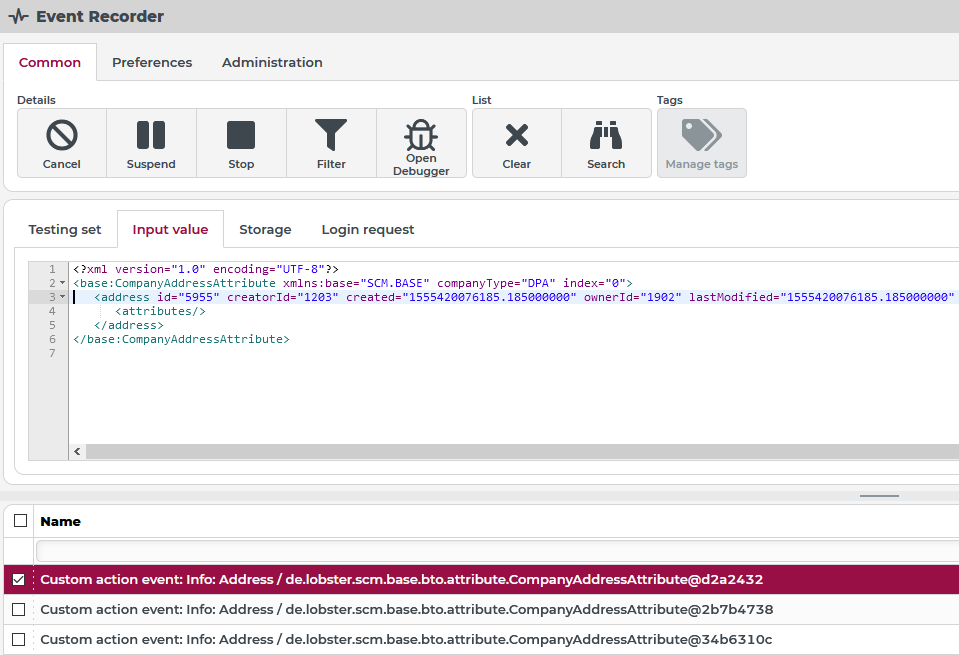Viewport: 959px width, 655px height.
Task: Click the base:CompanyAddressAttribute opening tag line
Action: (x=352, y=283)
